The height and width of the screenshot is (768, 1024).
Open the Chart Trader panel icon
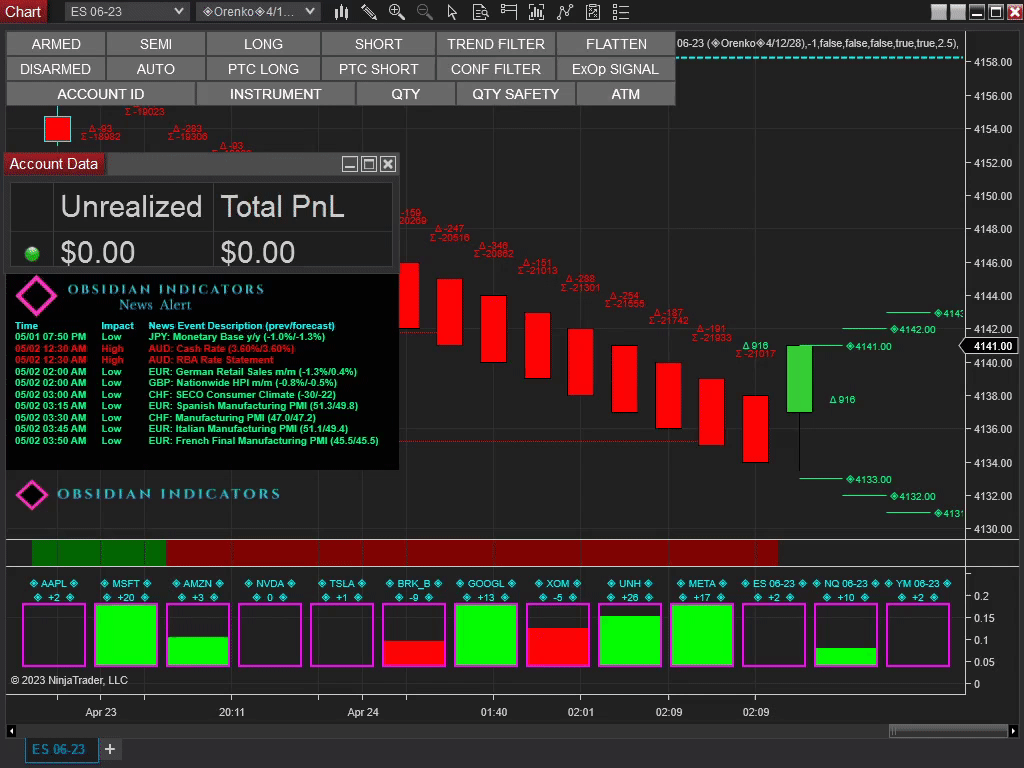click(508, 12)
